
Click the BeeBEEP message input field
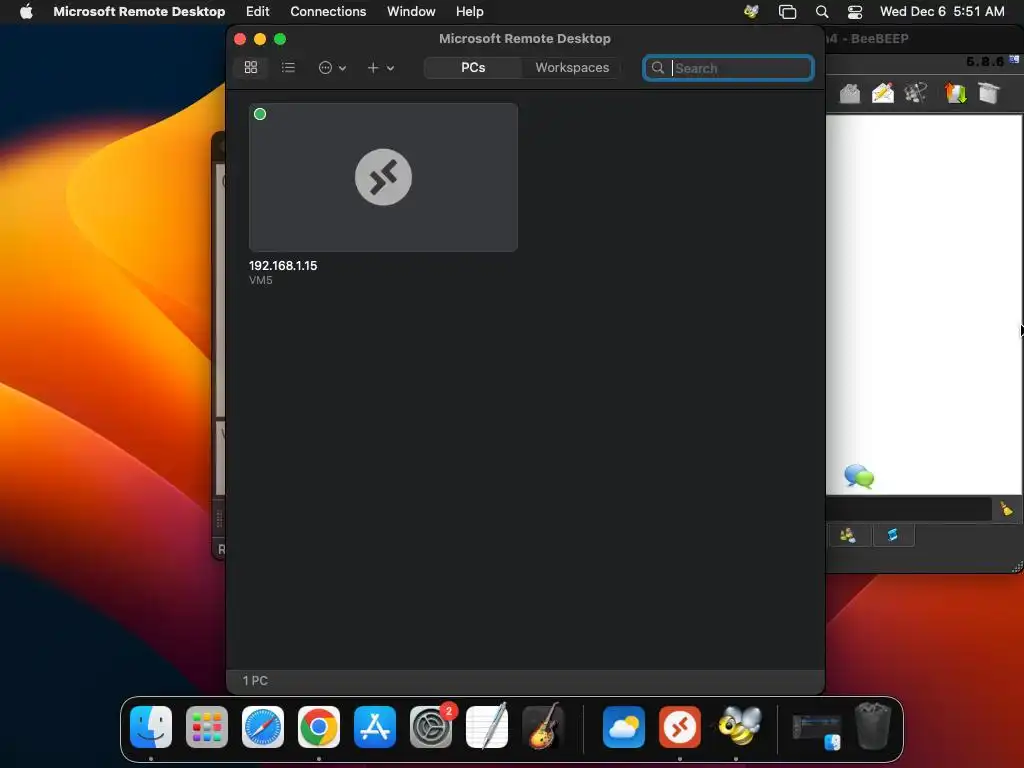pyautogui.click(x=908, y=509)
